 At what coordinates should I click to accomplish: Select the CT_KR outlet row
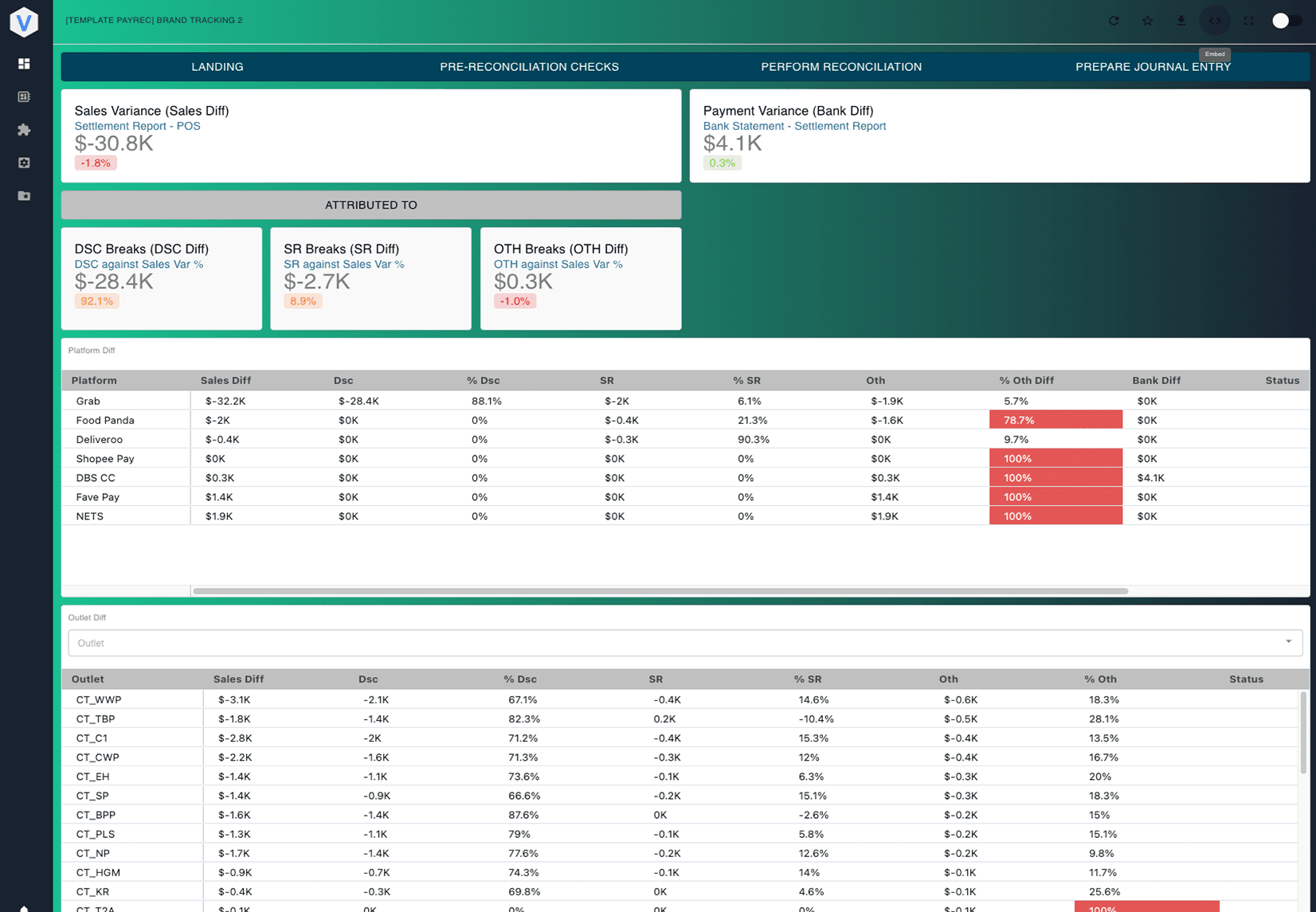click(x=680, y=892)
